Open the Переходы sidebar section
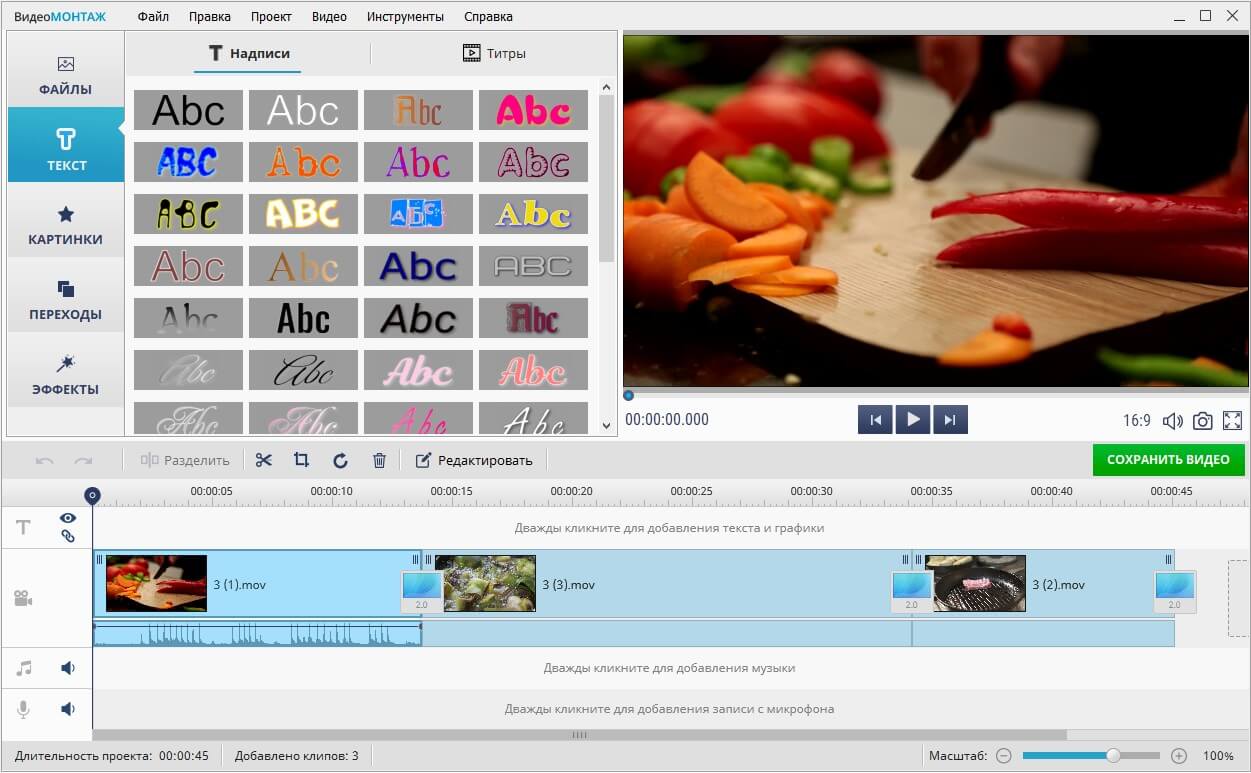 coord(66,300)
